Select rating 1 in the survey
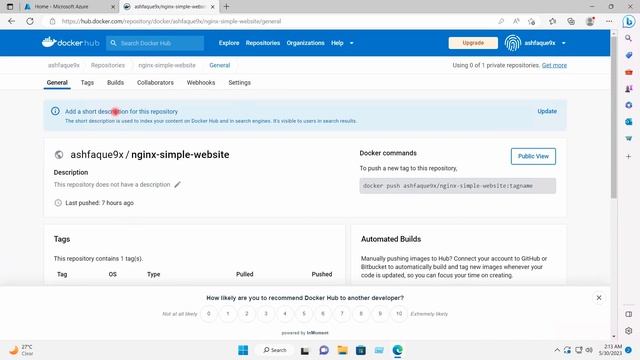This screenshot has height=360, width=640. point(228,314)
